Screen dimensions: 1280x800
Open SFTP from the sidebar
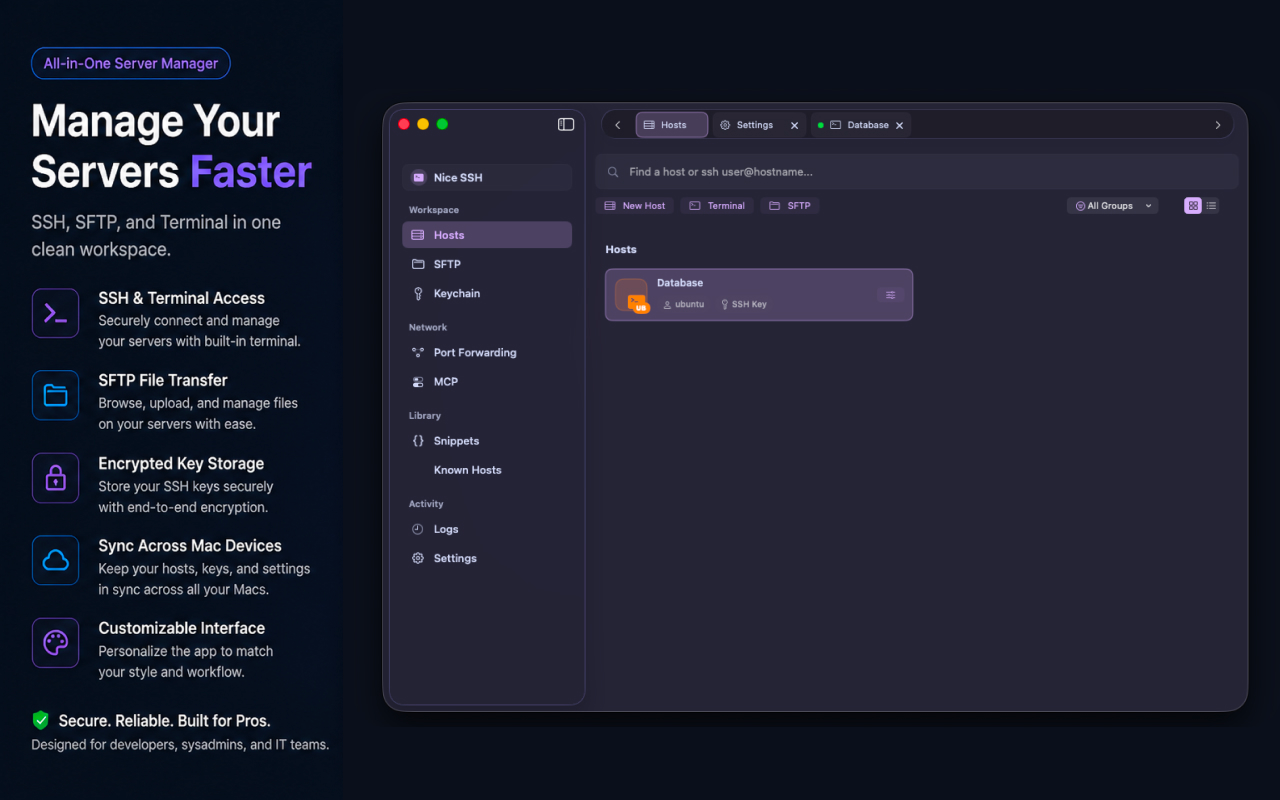point(487,264)
